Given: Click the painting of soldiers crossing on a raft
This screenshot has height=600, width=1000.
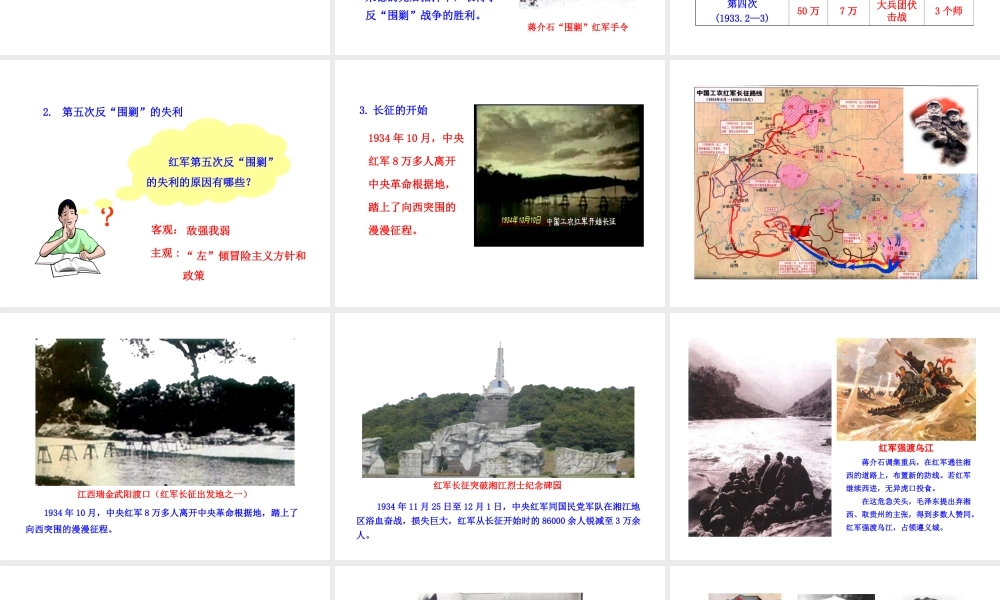Looking at the screenshot, I should click(906, 389).
